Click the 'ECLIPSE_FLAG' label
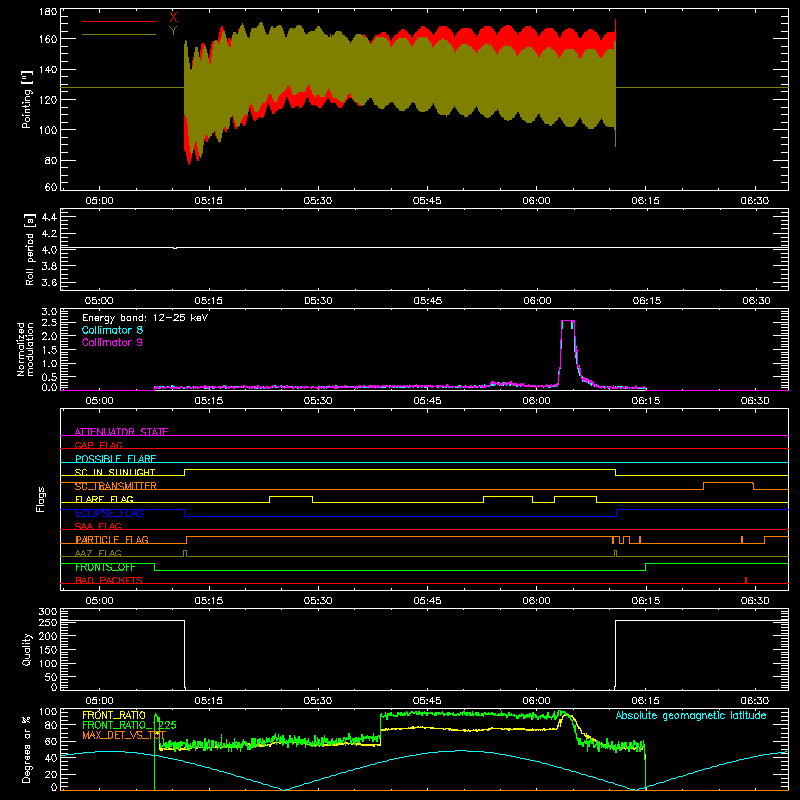Screen dimensions: 800x800 point(109,513)
